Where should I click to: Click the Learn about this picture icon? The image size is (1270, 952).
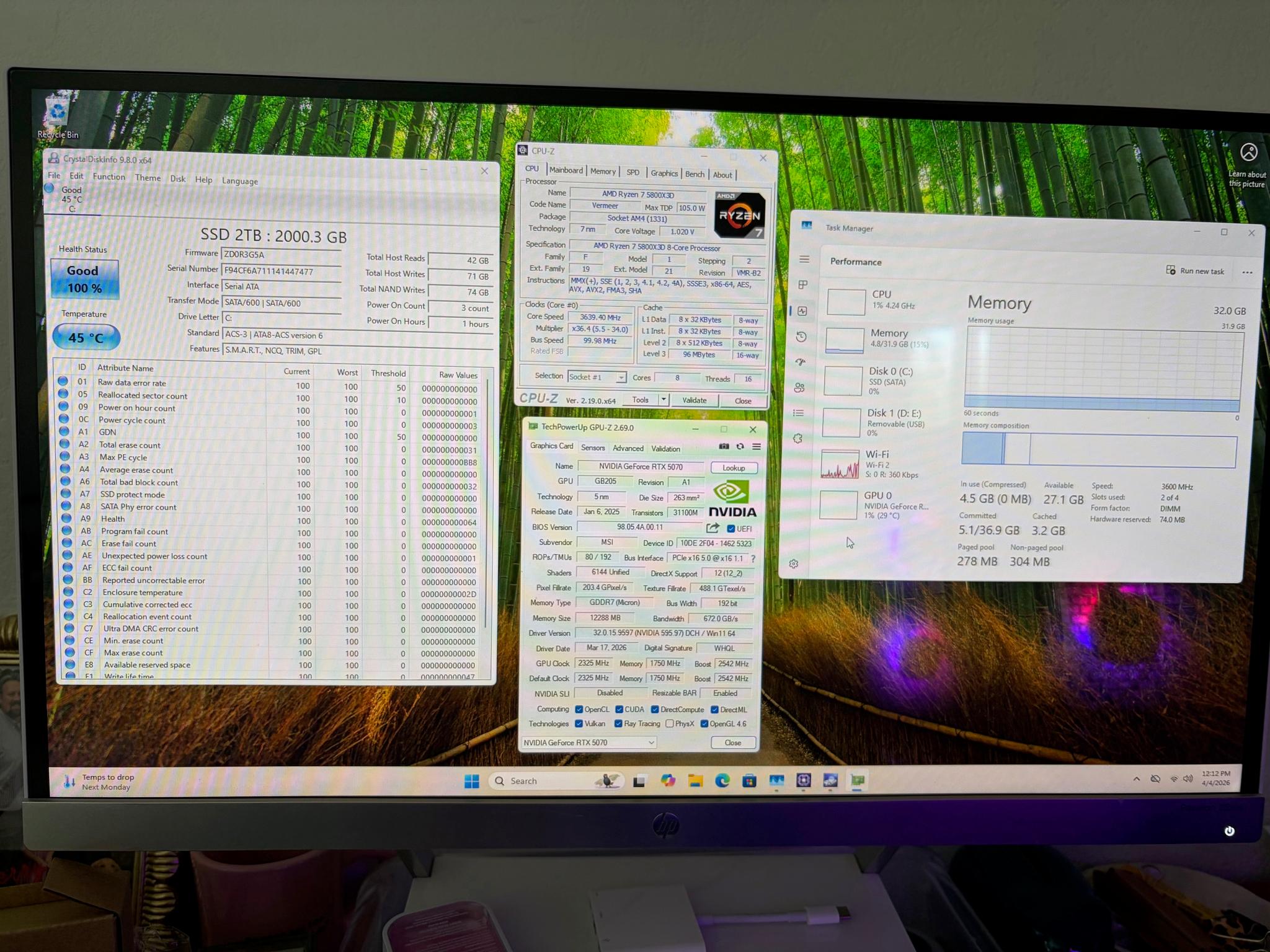point(1248,152)
